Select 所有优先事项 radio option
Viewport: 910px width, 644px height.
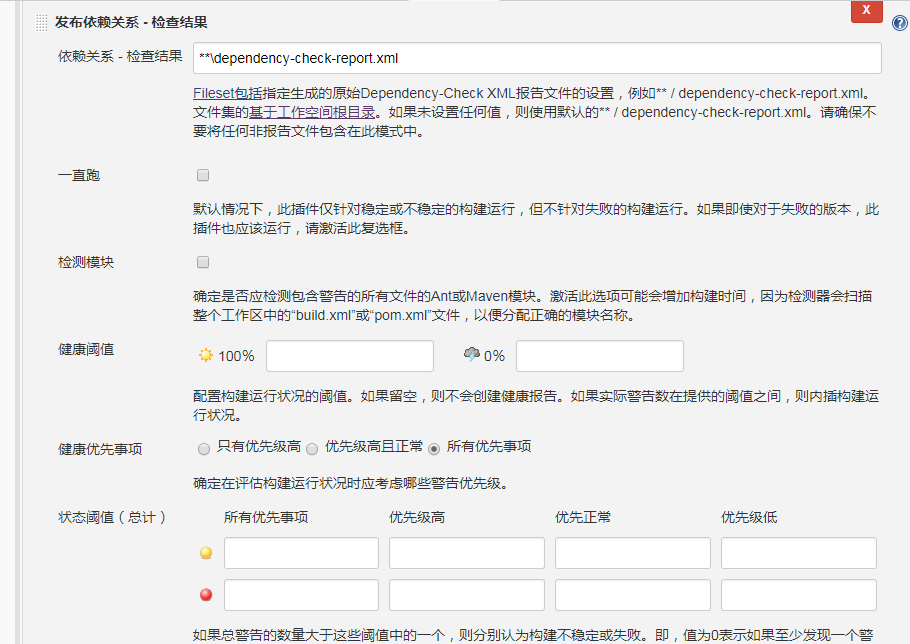[x=434, y=449]
